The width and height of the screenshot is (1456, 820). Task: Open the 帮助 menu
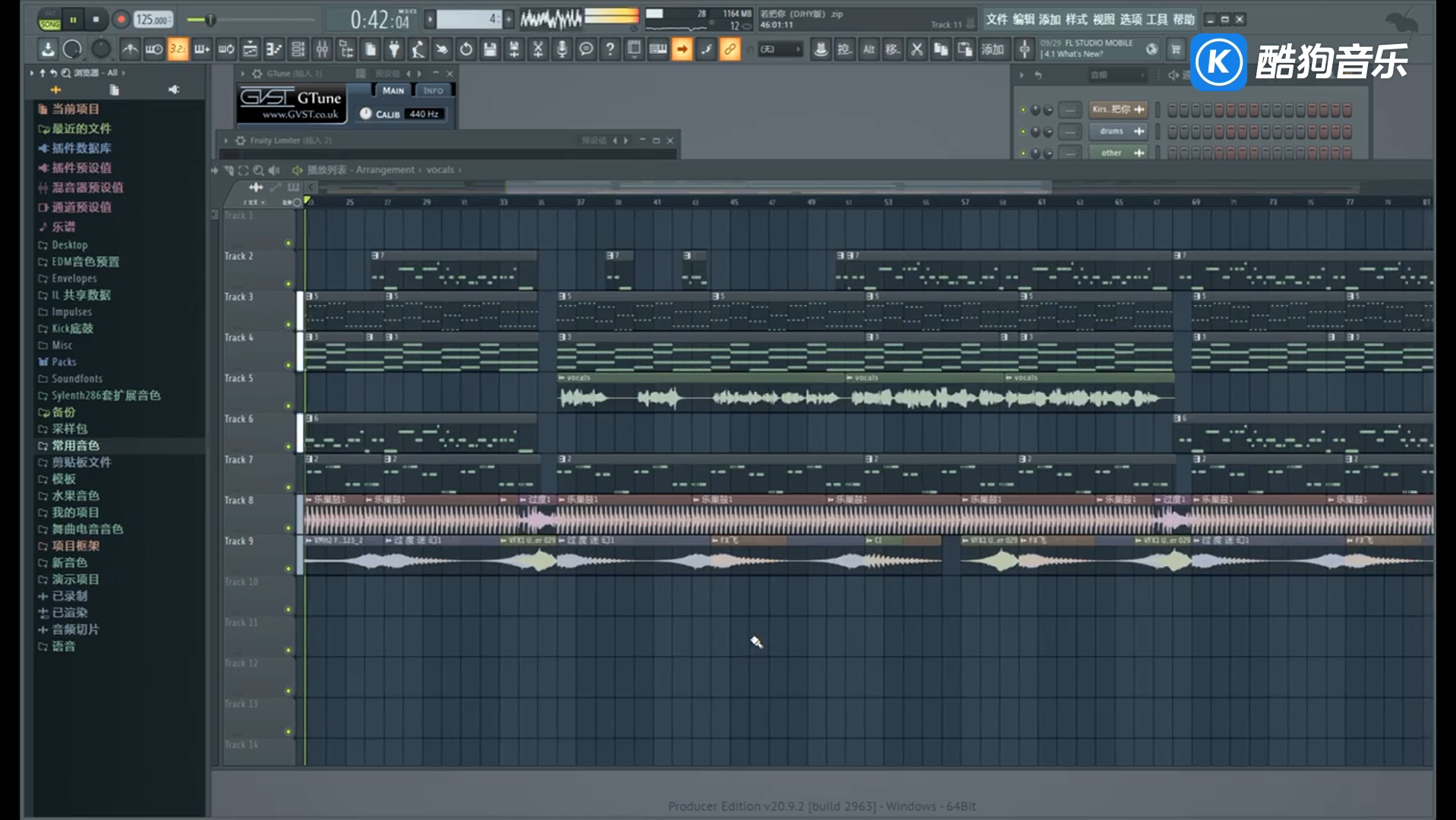point(1183,20)
